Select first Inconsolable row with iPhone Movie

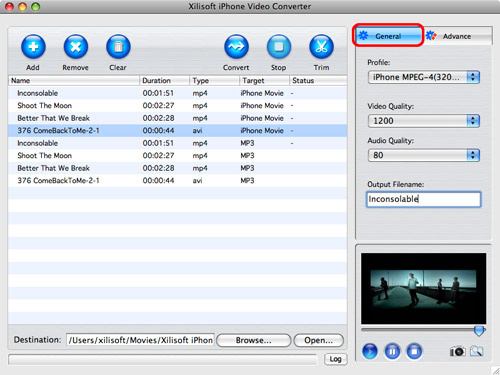[178, 93]
